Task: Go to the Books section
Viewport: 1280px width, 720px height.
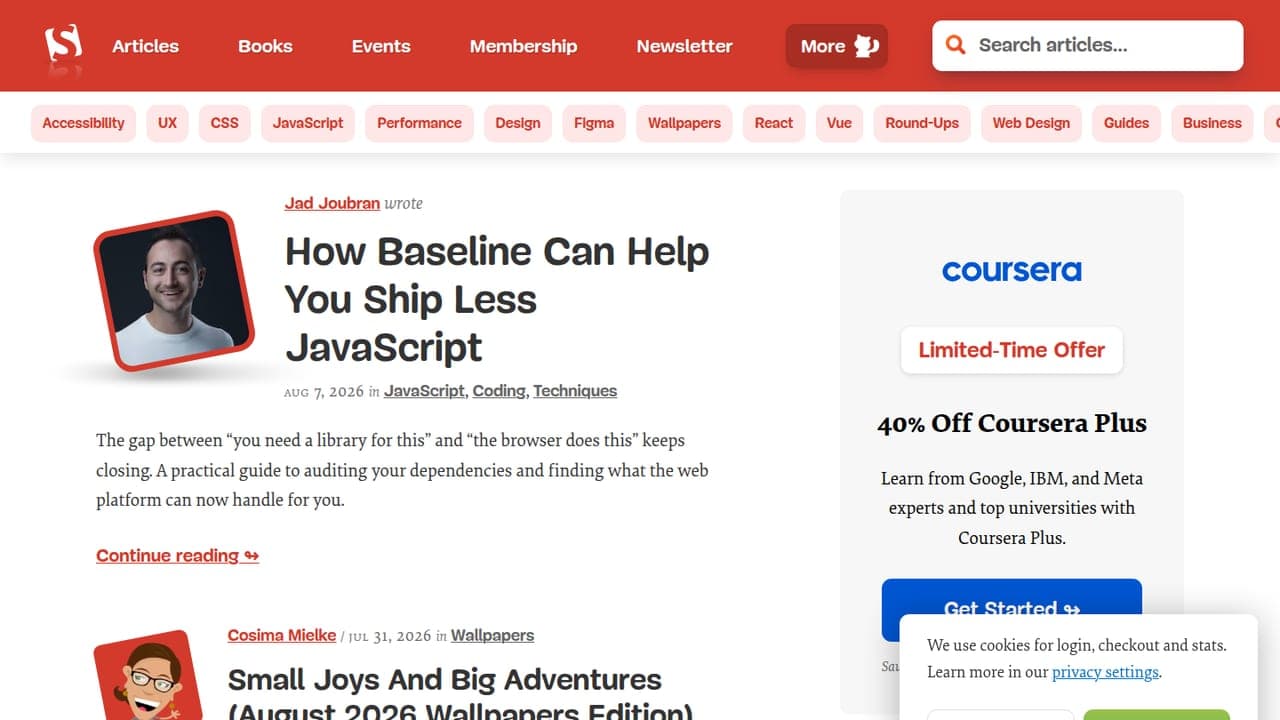Action: (265, 46)
